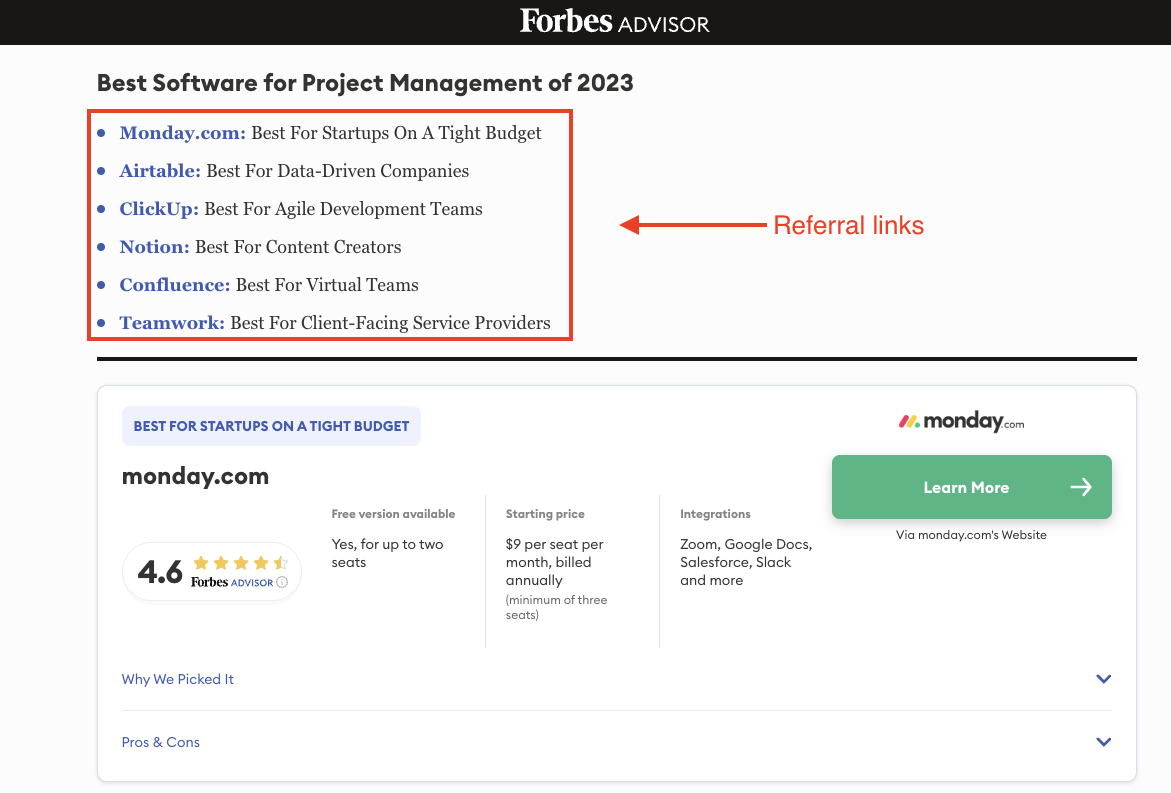Click the Best For Content Creators text
Screen dimensions: 1171x793
pyautogui.click(x=298, y=247)
